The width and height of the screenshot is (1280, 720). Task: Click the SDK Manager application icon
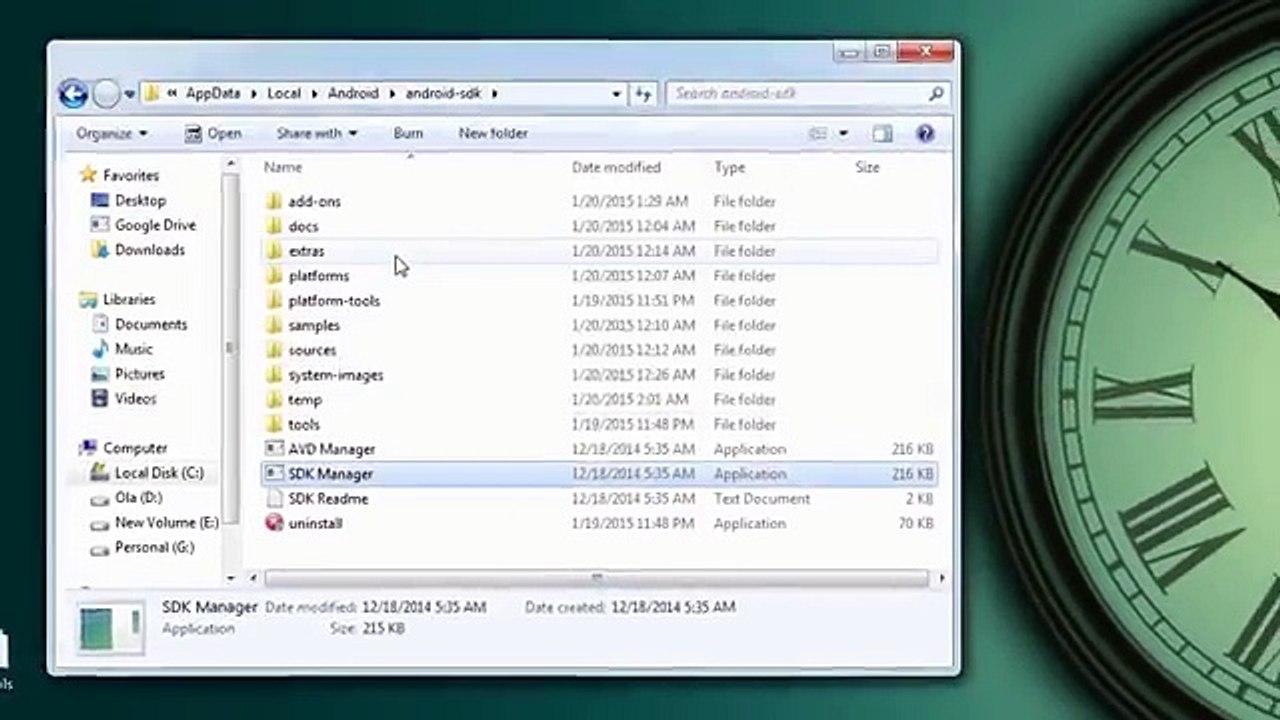[275, 474]
